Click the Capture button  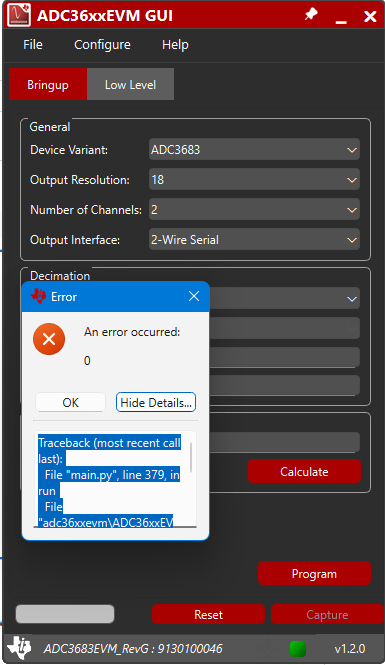327,615
